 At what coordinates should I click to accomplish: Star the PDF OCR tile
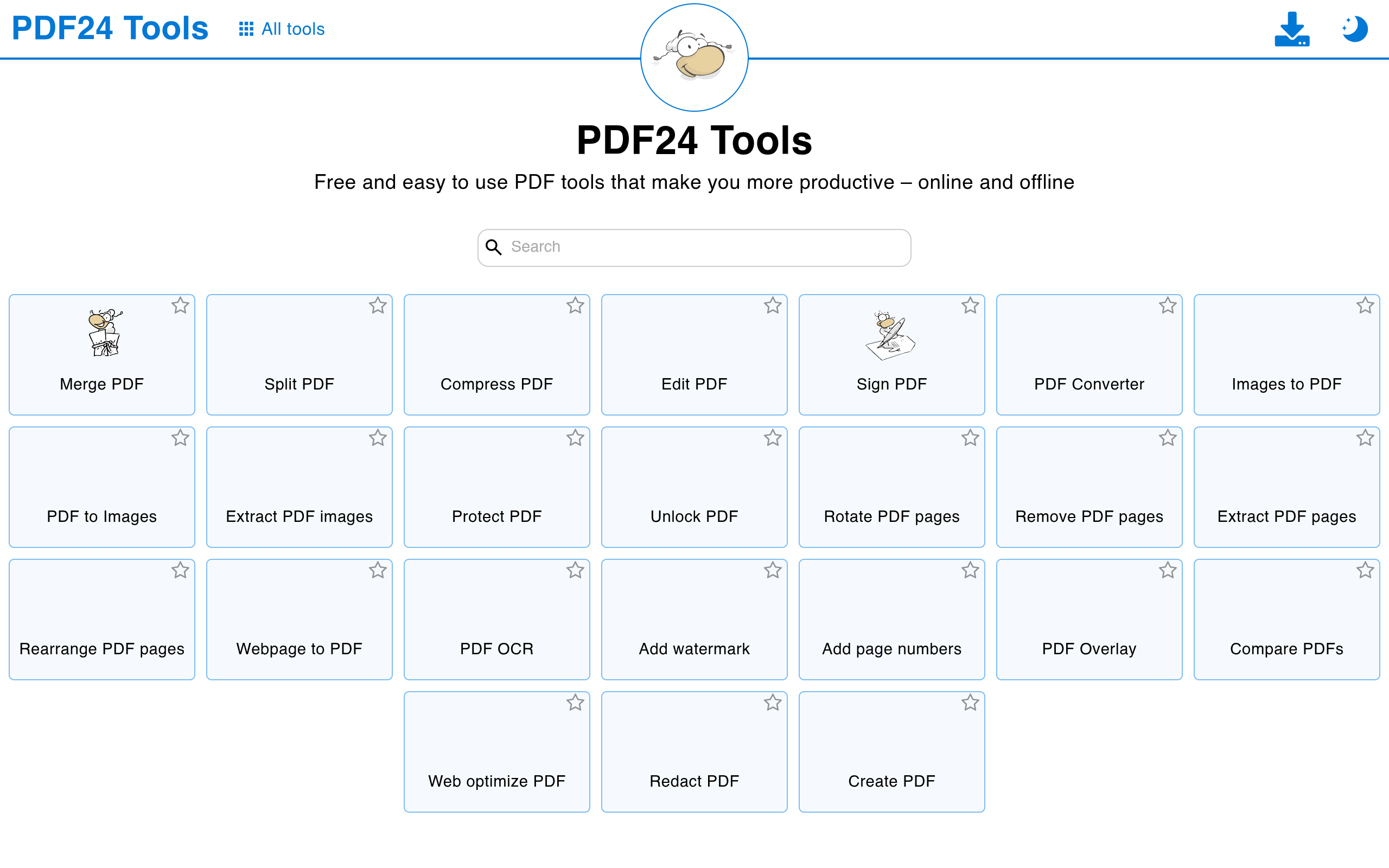[575, 570]
